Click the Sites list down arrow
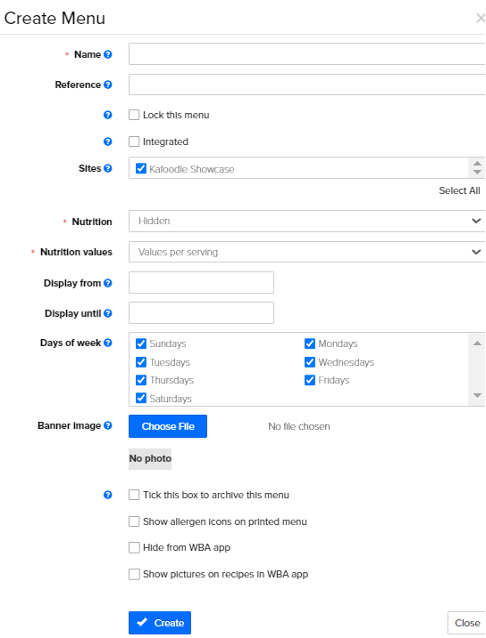 pyautogui.click(x=477, y=173)
